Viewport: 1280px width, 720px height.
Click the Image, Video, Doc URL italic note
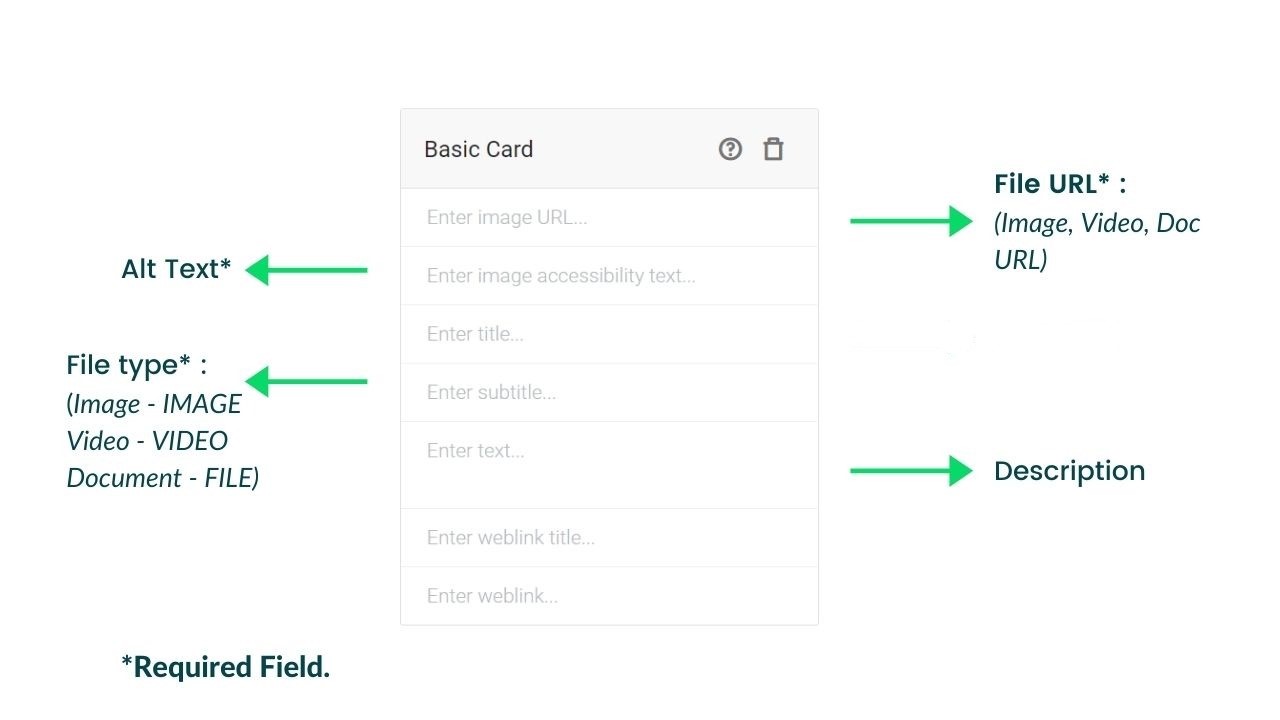(1097, 241)
